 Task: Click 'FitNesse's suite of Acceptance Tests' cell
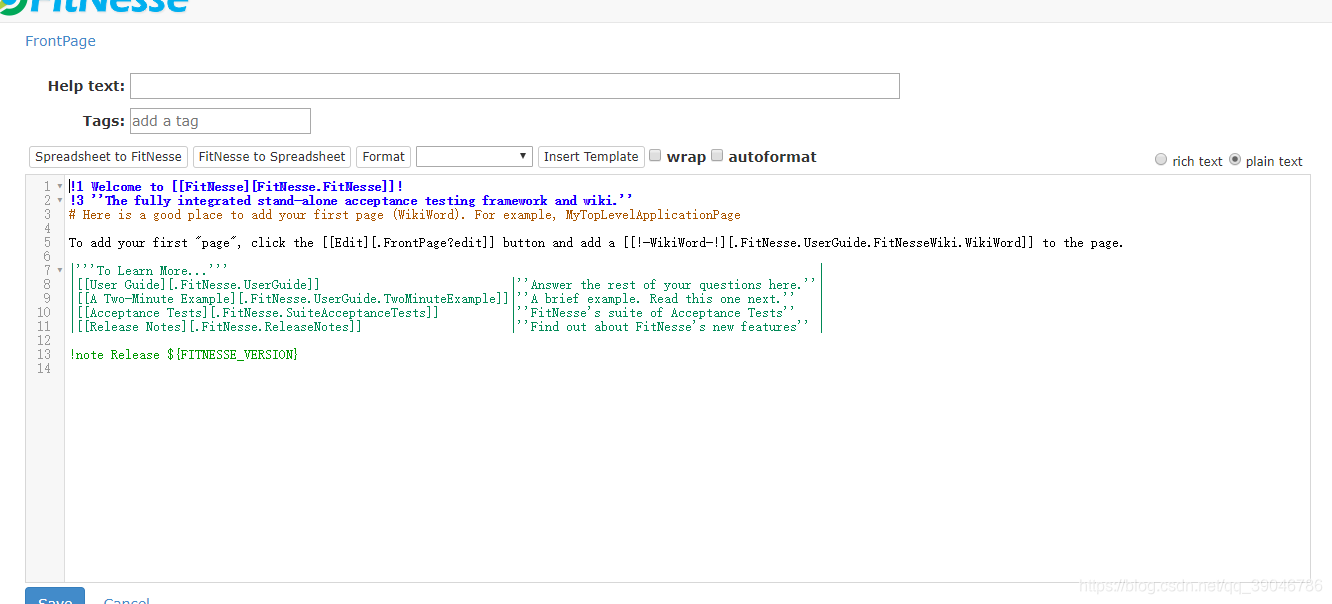(x=655, y=313)
